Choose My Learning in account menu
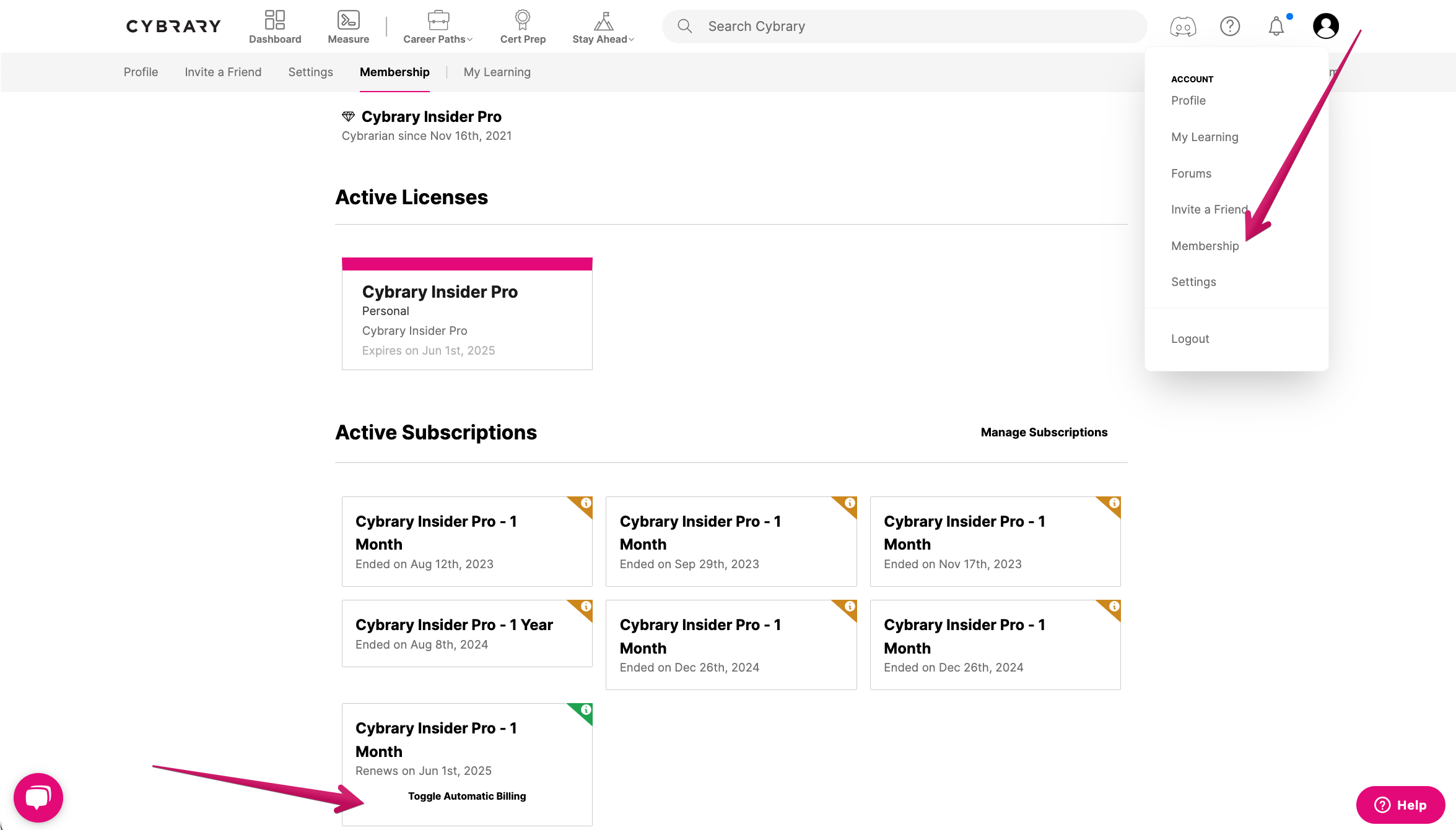The height and width of the screenshot is (830, 1456). click(1205, 137)
